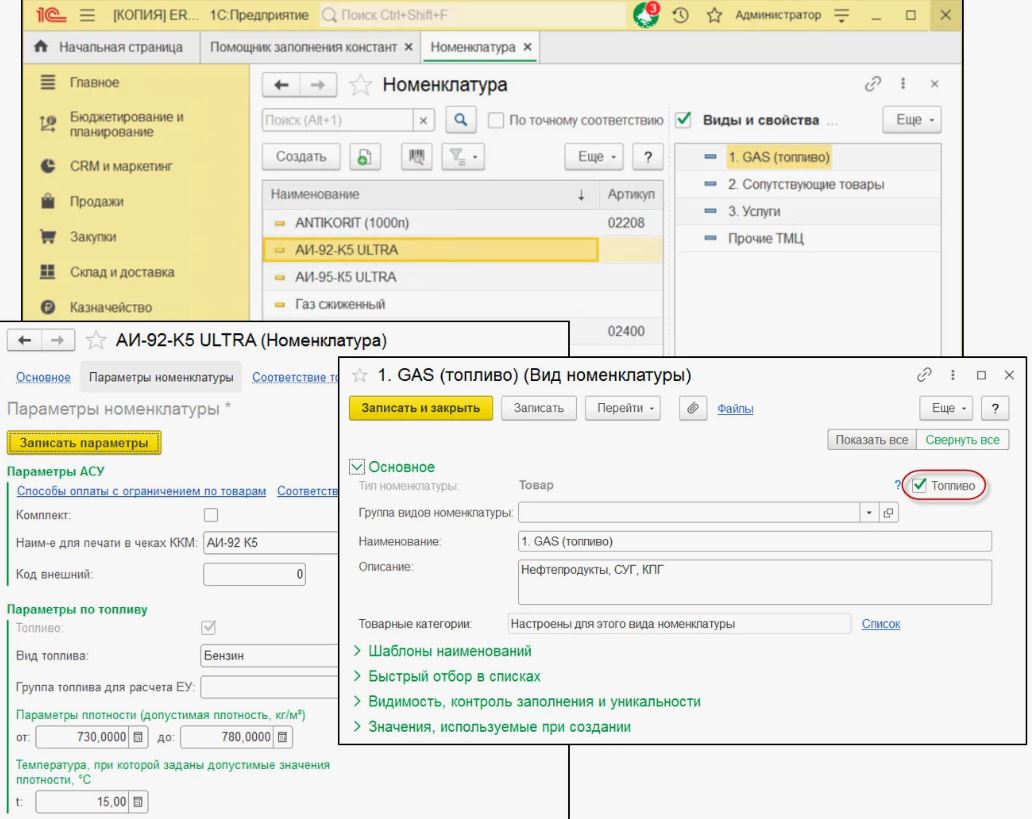Open Еще menu in GAS form
This screenshot has height=819, width=1032.
946,408
